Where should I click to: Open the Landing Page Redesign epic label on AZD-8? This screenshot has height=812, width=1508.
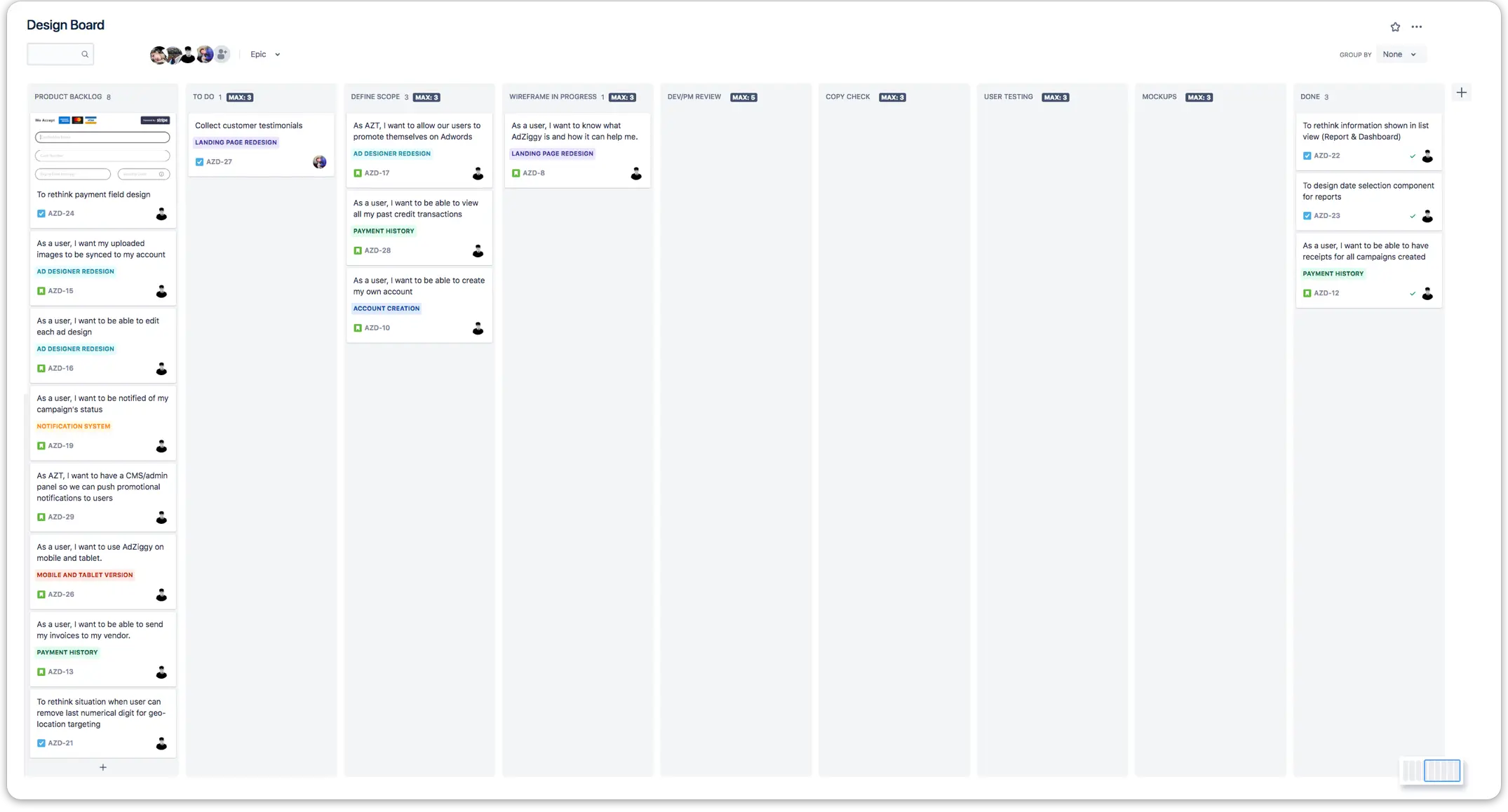(552, 154)
